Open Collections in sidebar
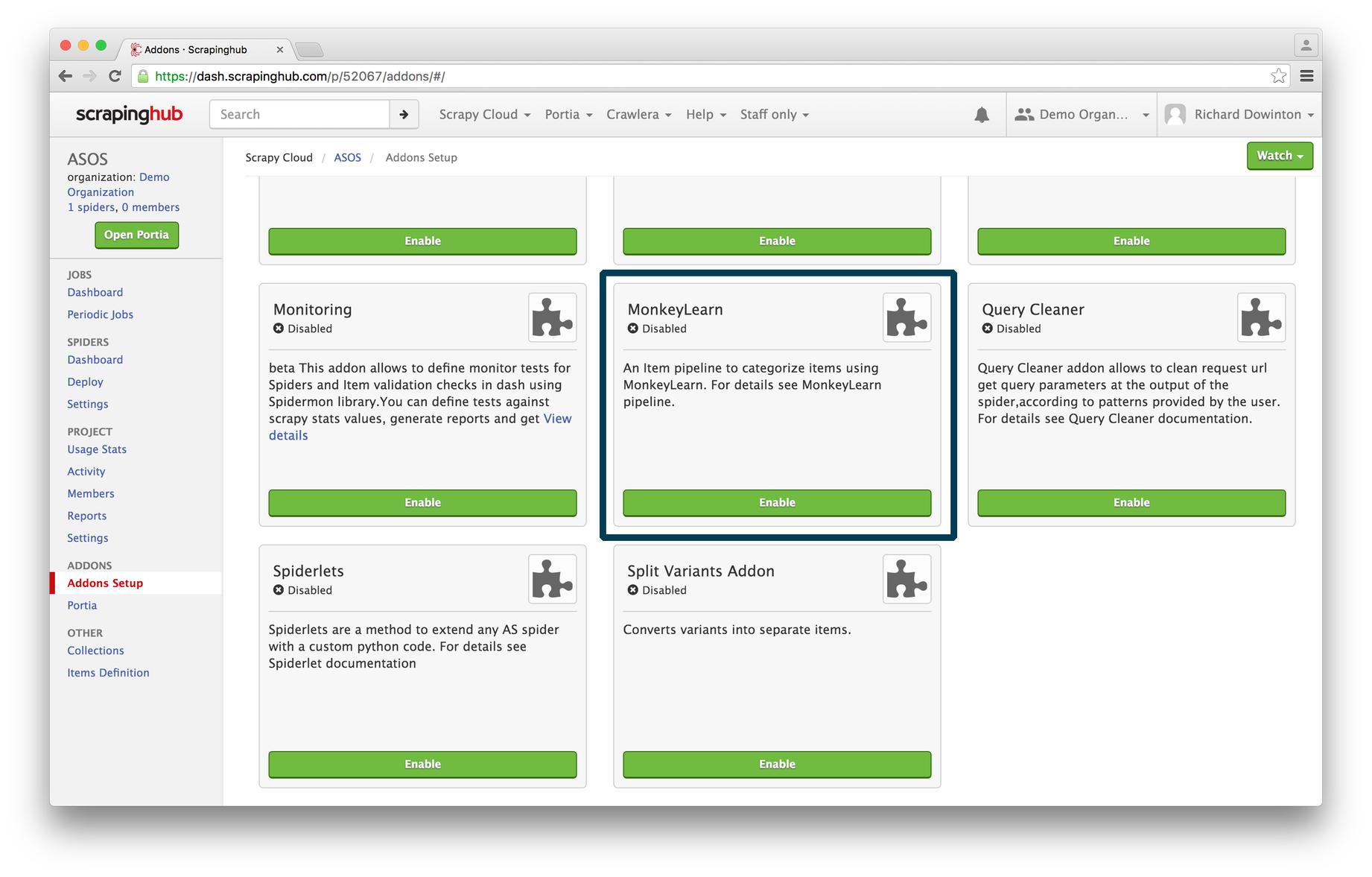 (x=95, y=650)
